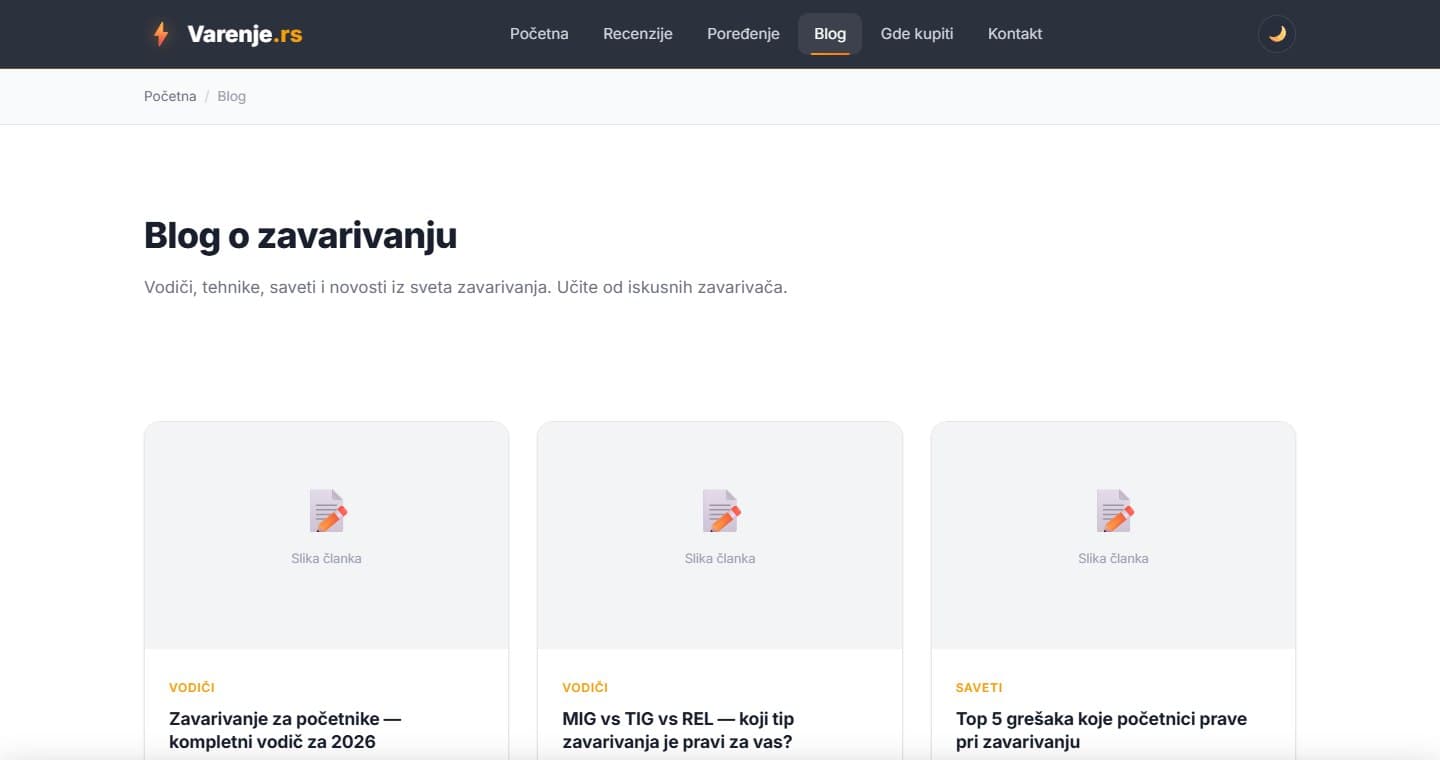Click the document pencil icon in the first card

327,511
